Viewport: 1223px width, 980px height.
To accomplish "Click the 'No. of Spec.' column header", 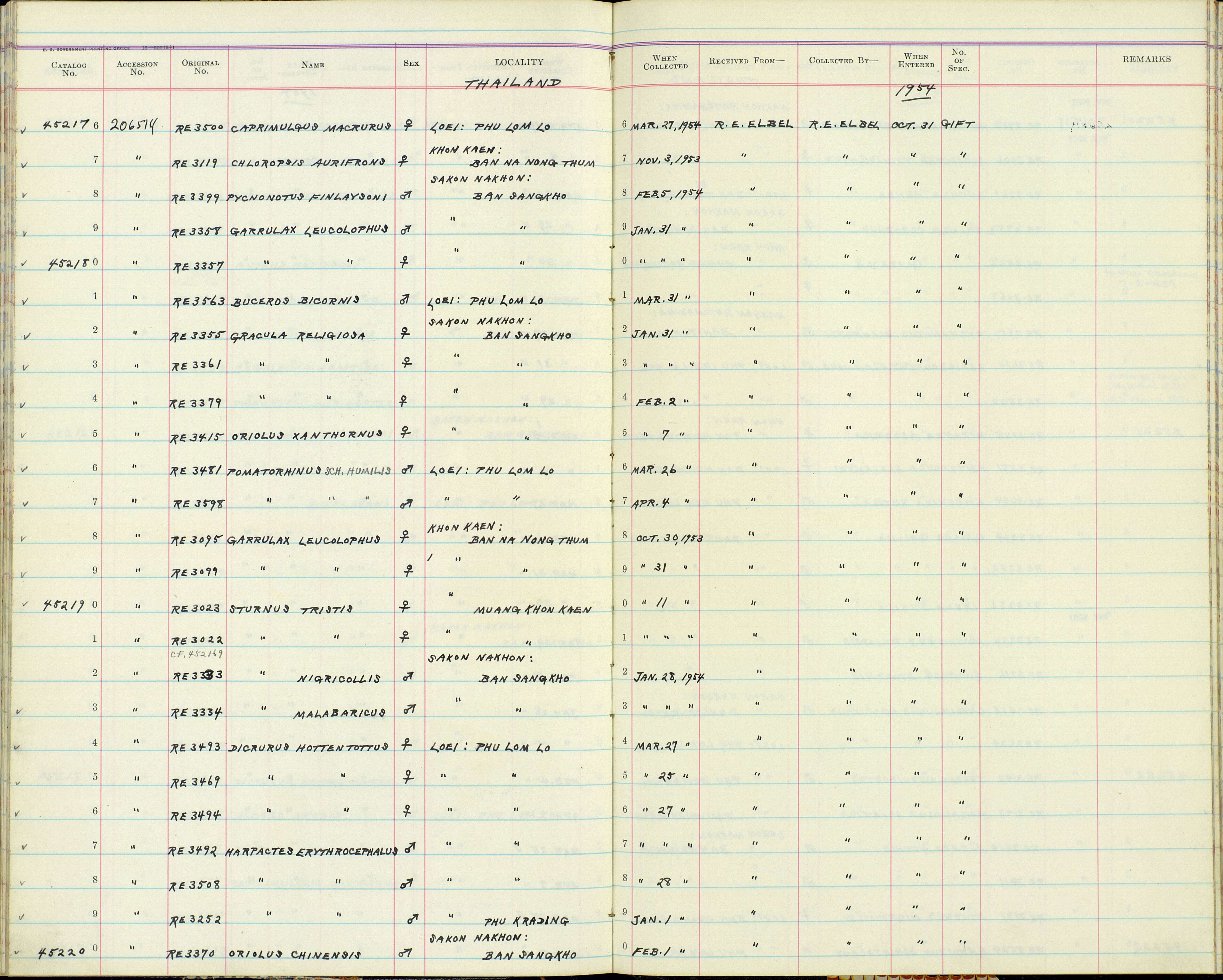I will (x=958, y=60).
